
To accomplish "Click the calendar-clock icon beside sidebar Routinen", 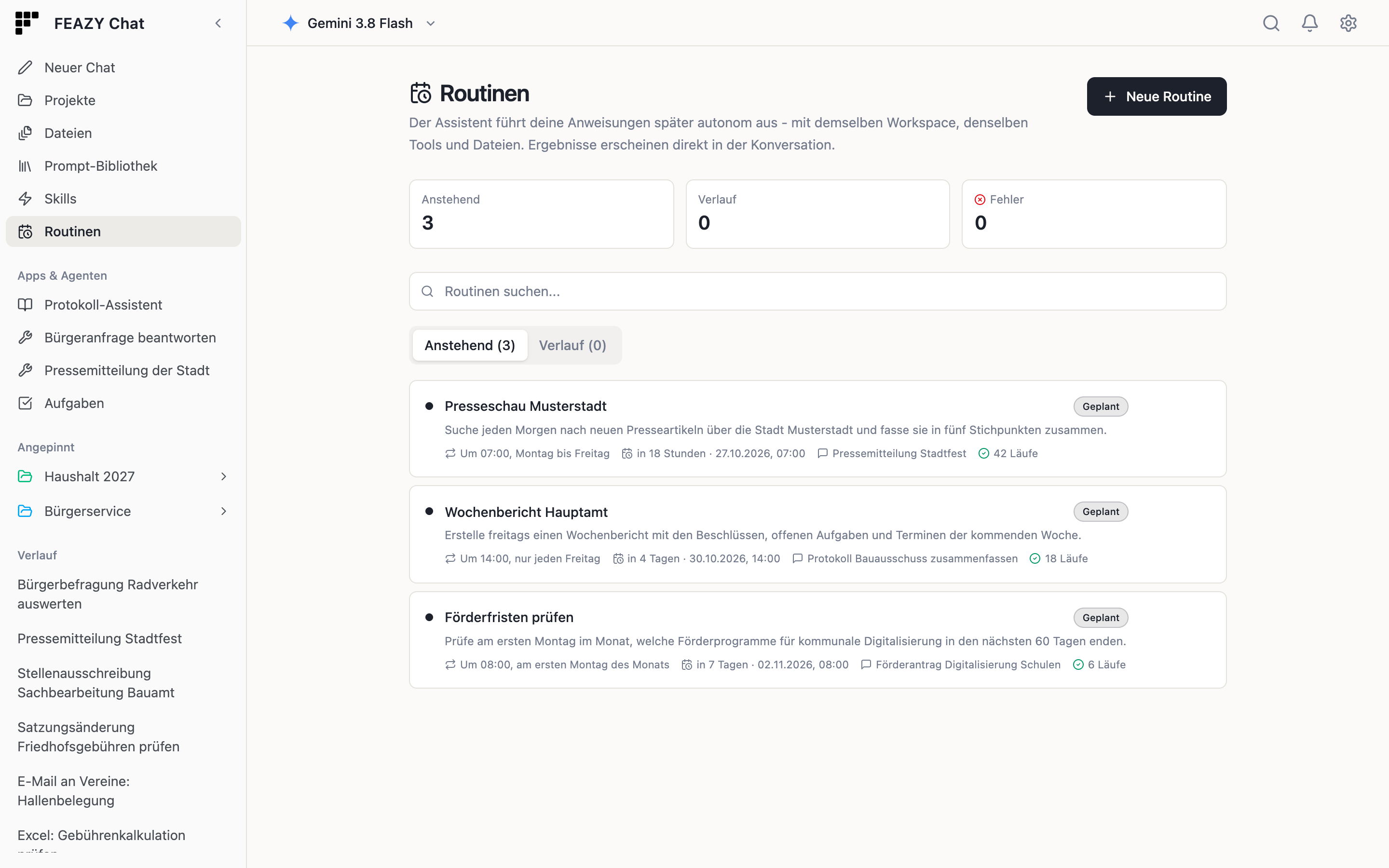I will (x=25, y=231).
